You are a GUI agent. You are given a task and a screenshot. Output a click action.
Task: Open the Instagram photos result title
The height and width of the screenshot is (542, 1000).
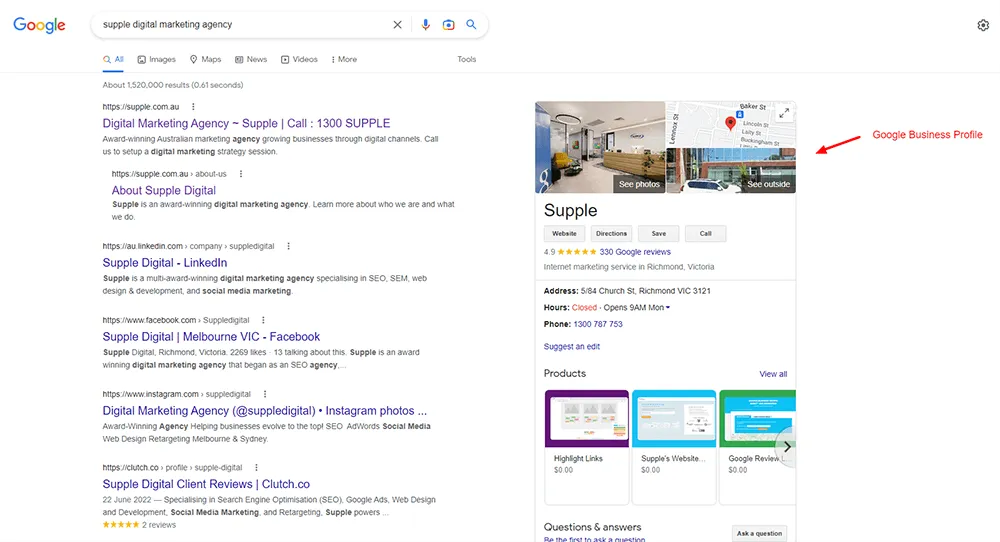click(x=265, y=411)
